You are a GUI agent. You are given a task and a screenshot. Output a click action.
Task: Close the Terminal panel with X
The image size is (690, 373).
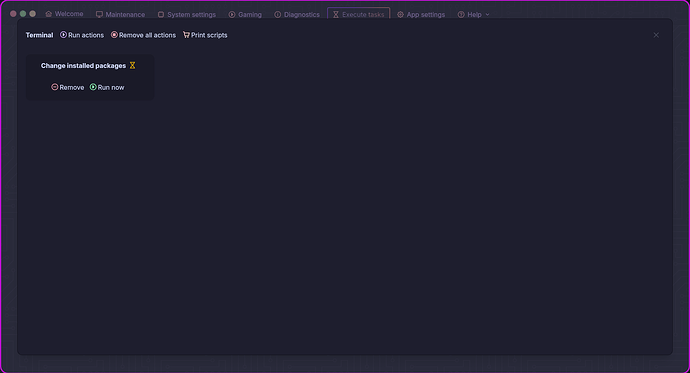tap(656, 35)
